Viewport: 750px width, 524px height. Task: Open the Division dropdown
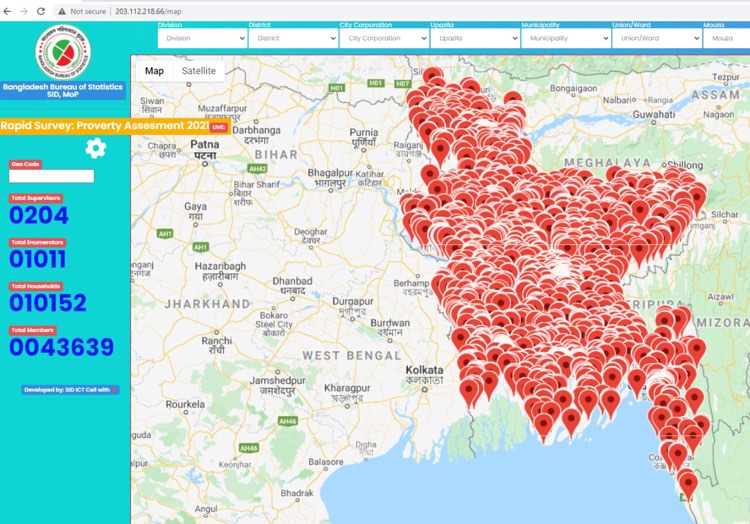[x=203, y=38]
